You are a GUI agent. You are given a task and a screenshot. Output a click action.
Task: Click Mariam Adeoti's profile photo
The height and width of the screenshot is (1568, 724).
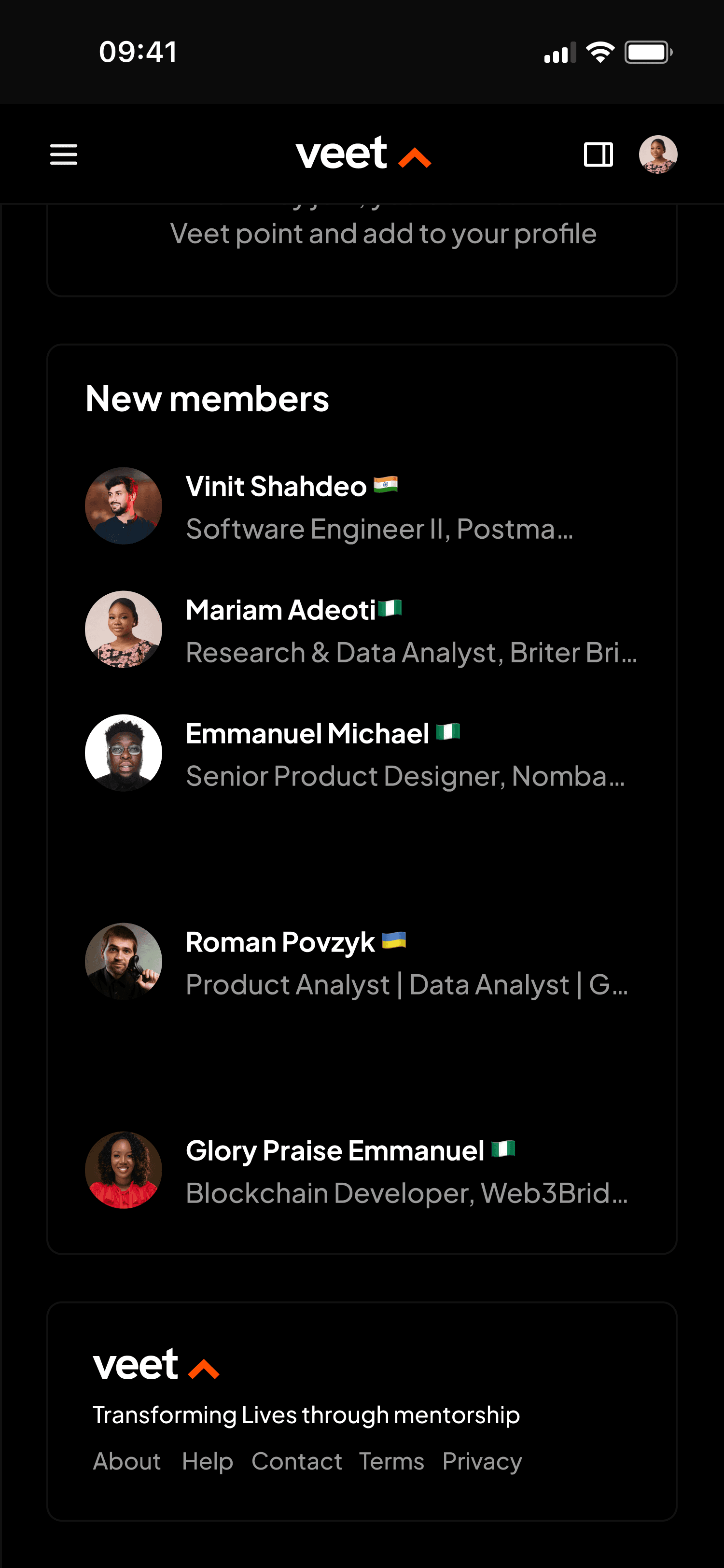(124, 630)
